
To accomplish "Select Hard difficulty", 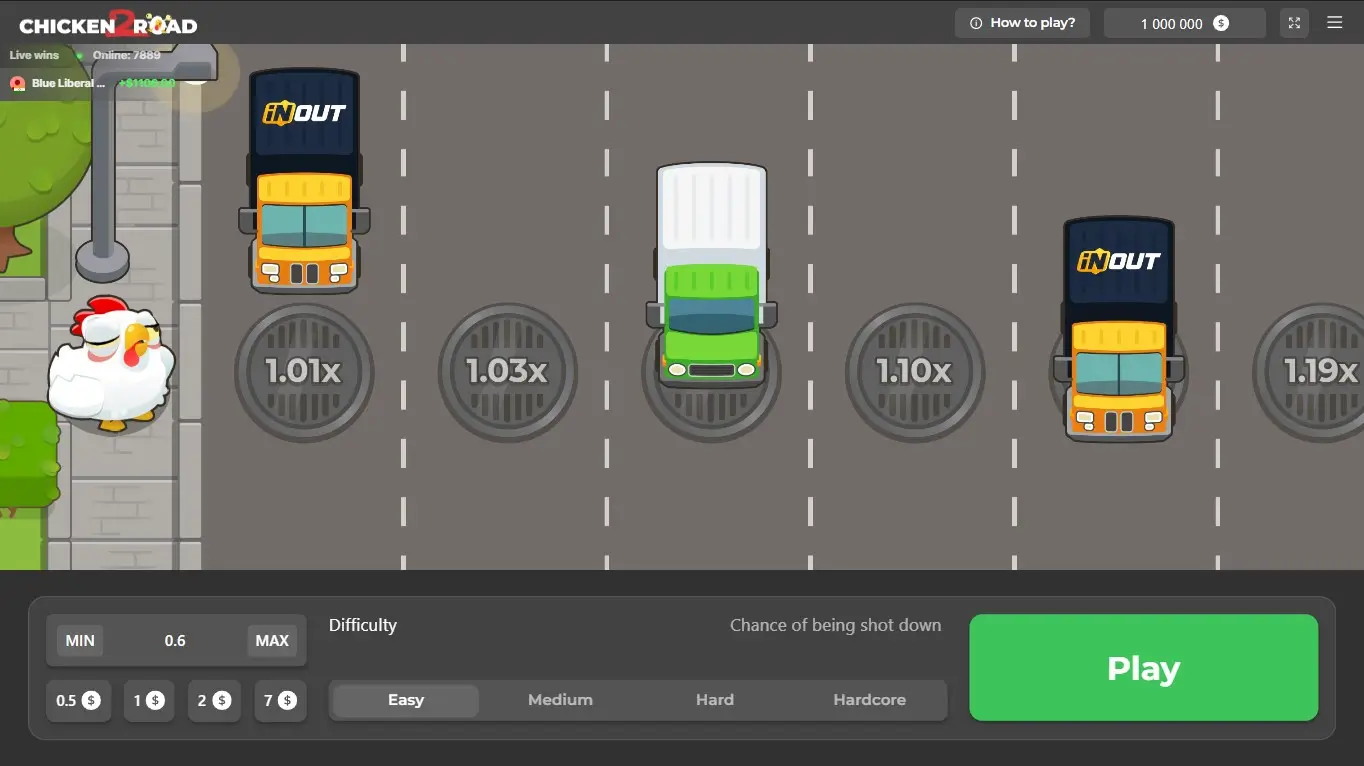I will pyautogui.click(x=714, y=700).
